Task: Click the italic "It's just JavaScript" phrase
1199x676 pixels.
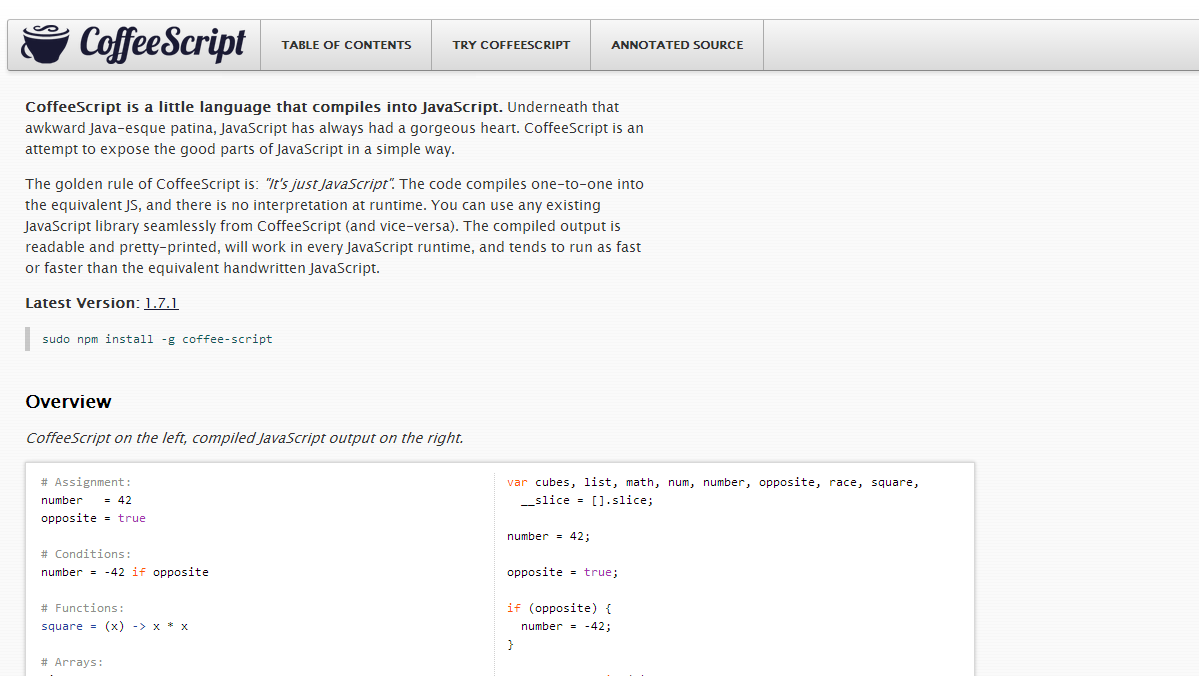Action: tap(330, 184)
